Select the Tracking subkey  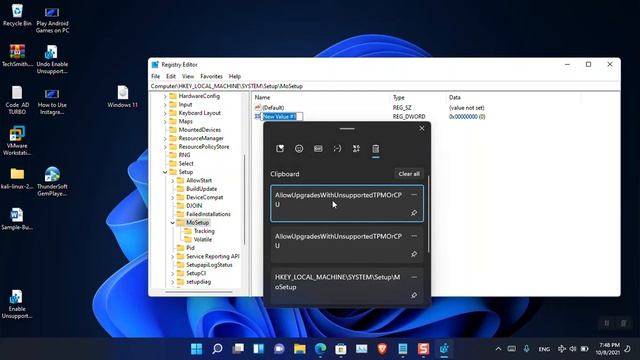tap(204, 231)
